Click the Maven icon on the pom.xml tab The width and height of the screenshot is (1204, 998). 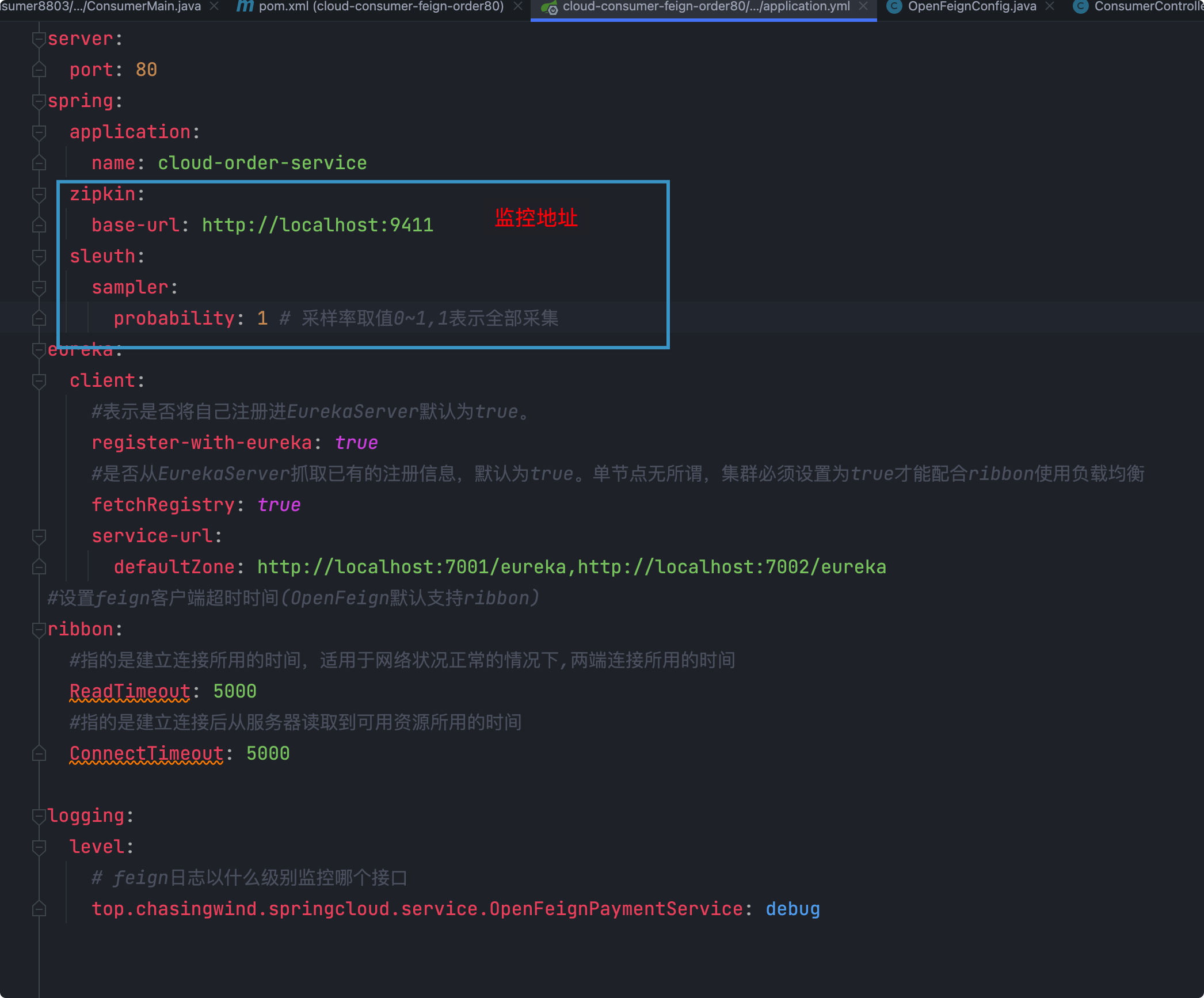(245, 6)
